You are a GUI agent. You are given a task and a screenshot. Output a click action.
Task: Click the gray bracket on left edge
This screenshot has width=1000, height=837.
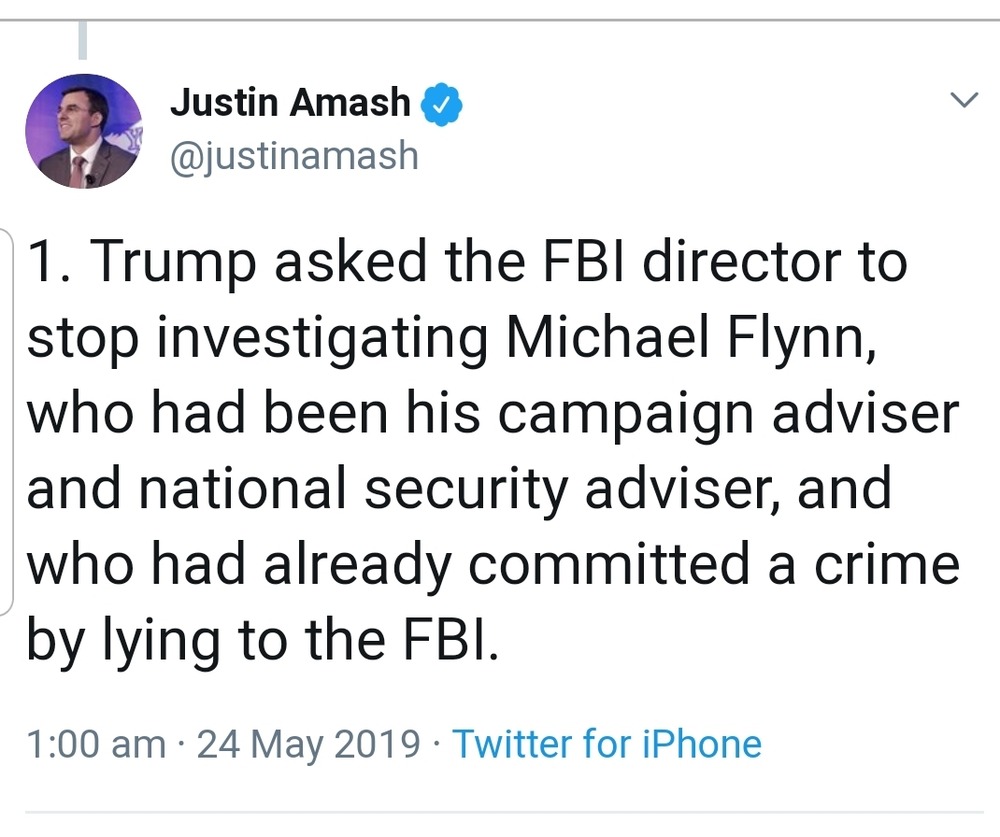pos(7,420)
